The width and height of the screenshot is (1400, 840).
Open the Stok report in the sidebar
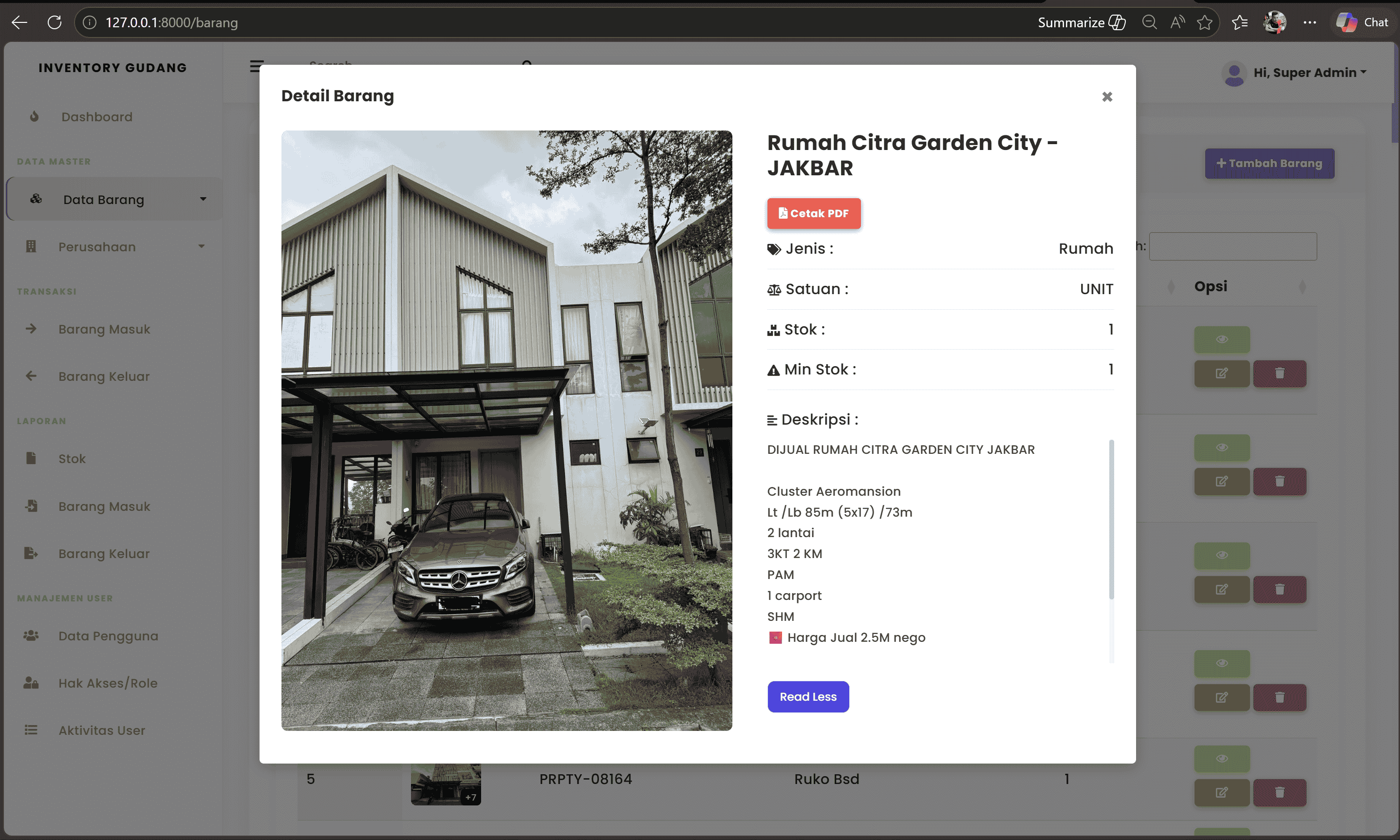pos(72,459)
